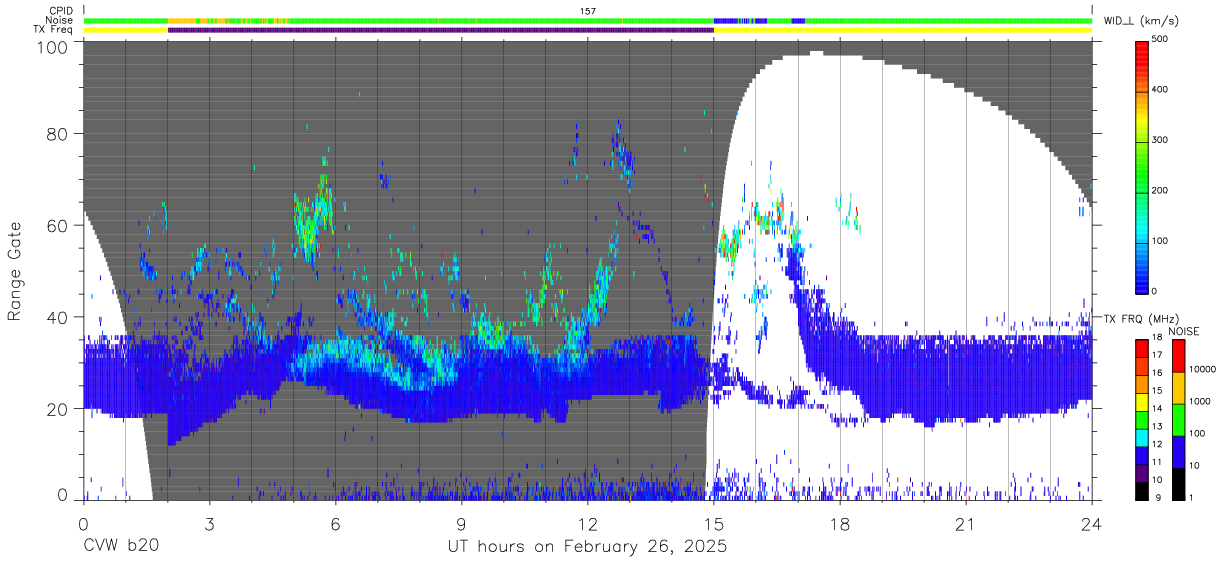Click the CPID value 157
The width and height of the screenshot is (1228, 567).
point(588,10)
